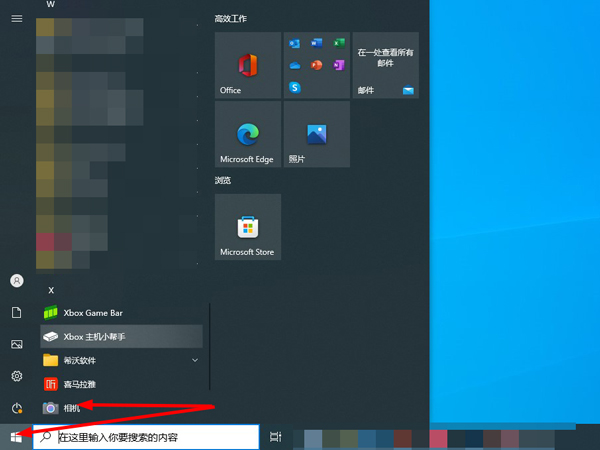
Task: Open Excel in the Office folder tile
Action: click(x=339, y=43)
